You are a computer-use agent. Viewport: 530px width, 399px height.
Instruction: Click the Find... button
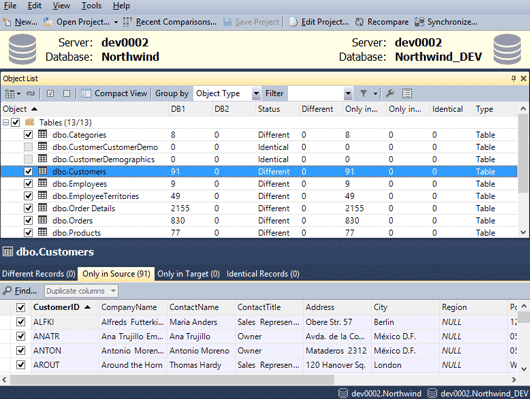pyautogui.click(x=20, y=290)
